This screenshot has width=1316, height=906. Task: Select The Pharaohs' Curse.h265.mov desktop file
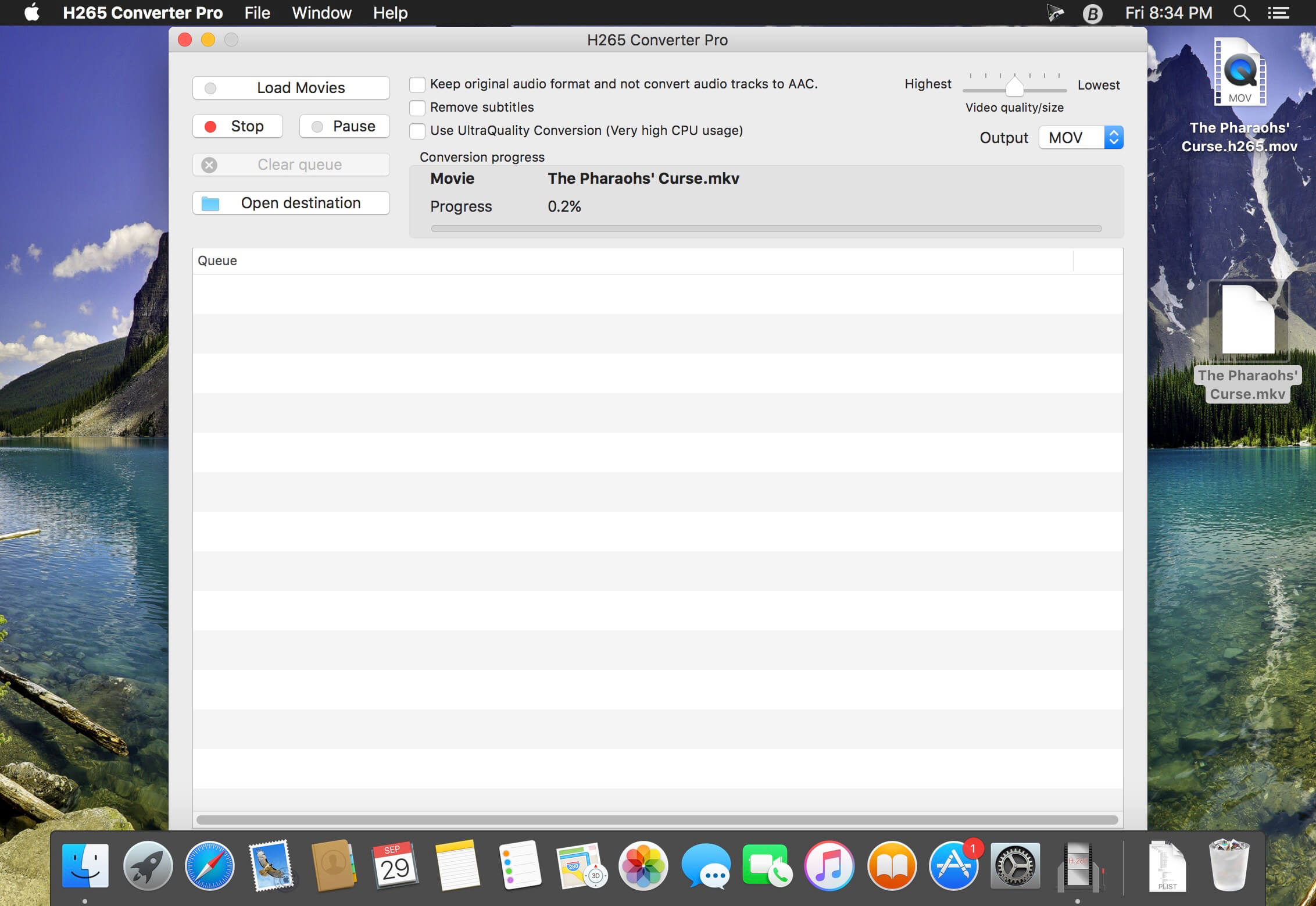tap(1239, 96)
